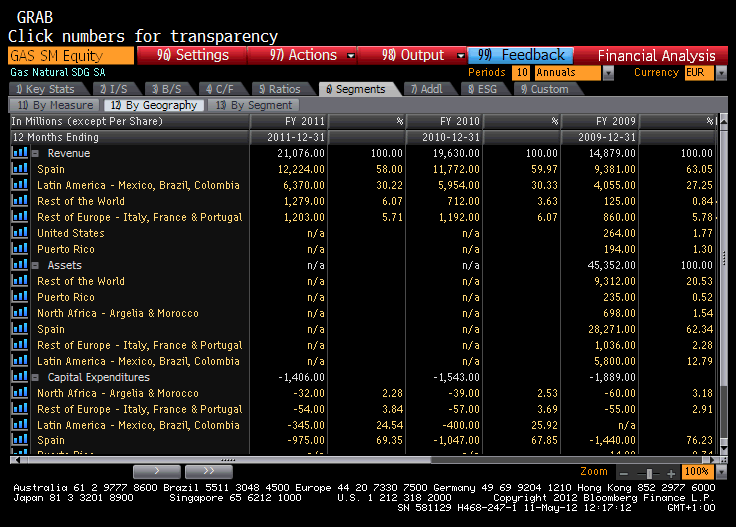
Task: Chart the Latin America revenue row
Action: pos(20,185)
